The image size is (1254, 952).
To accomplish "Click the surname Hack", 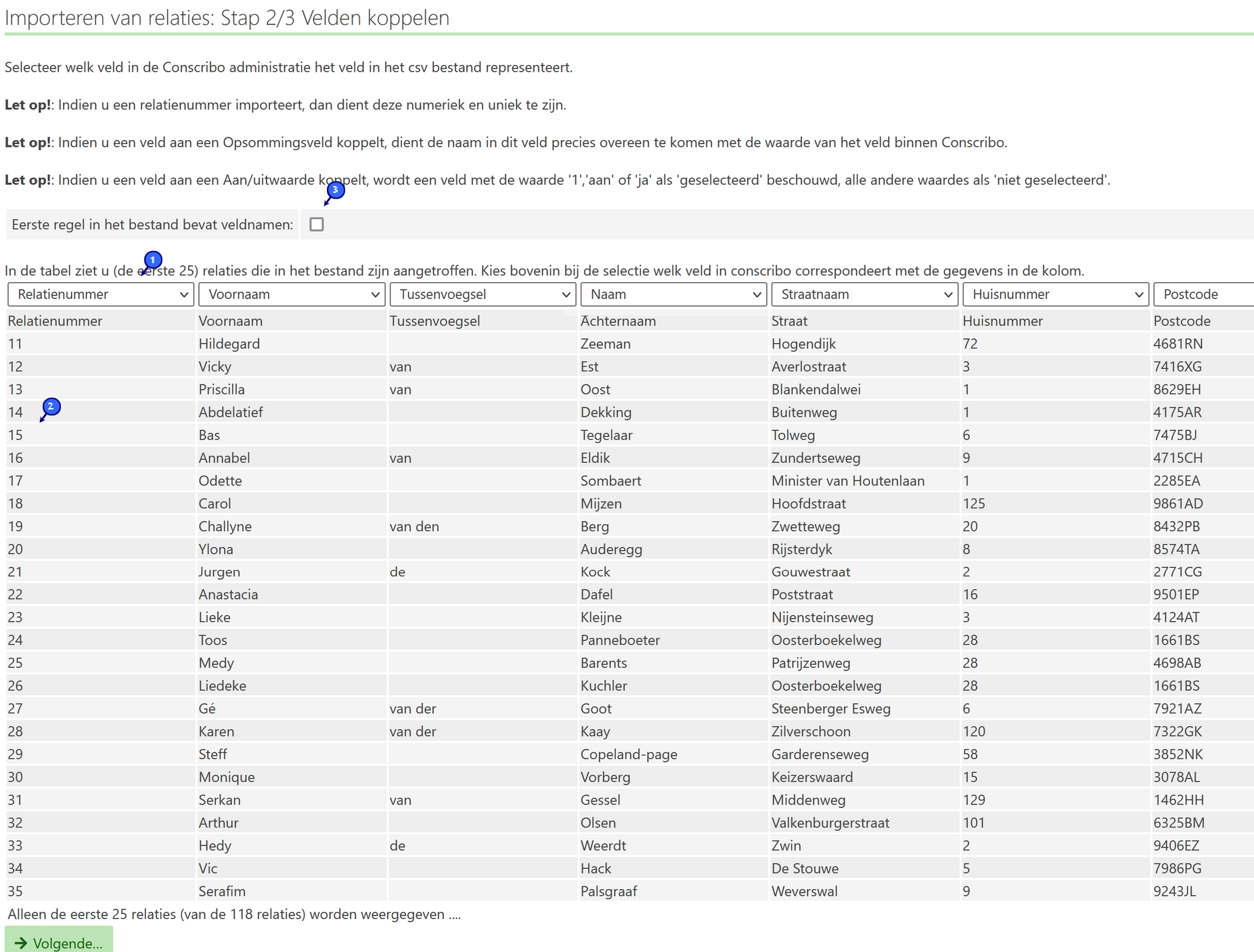I will [596, 868].
